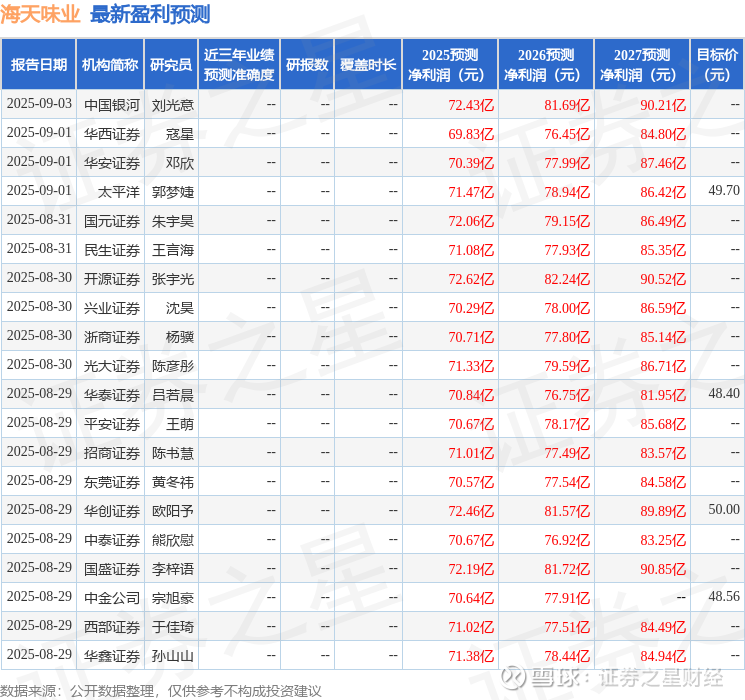Click the 近三年业绩预测准确度 header

[239, 65]
